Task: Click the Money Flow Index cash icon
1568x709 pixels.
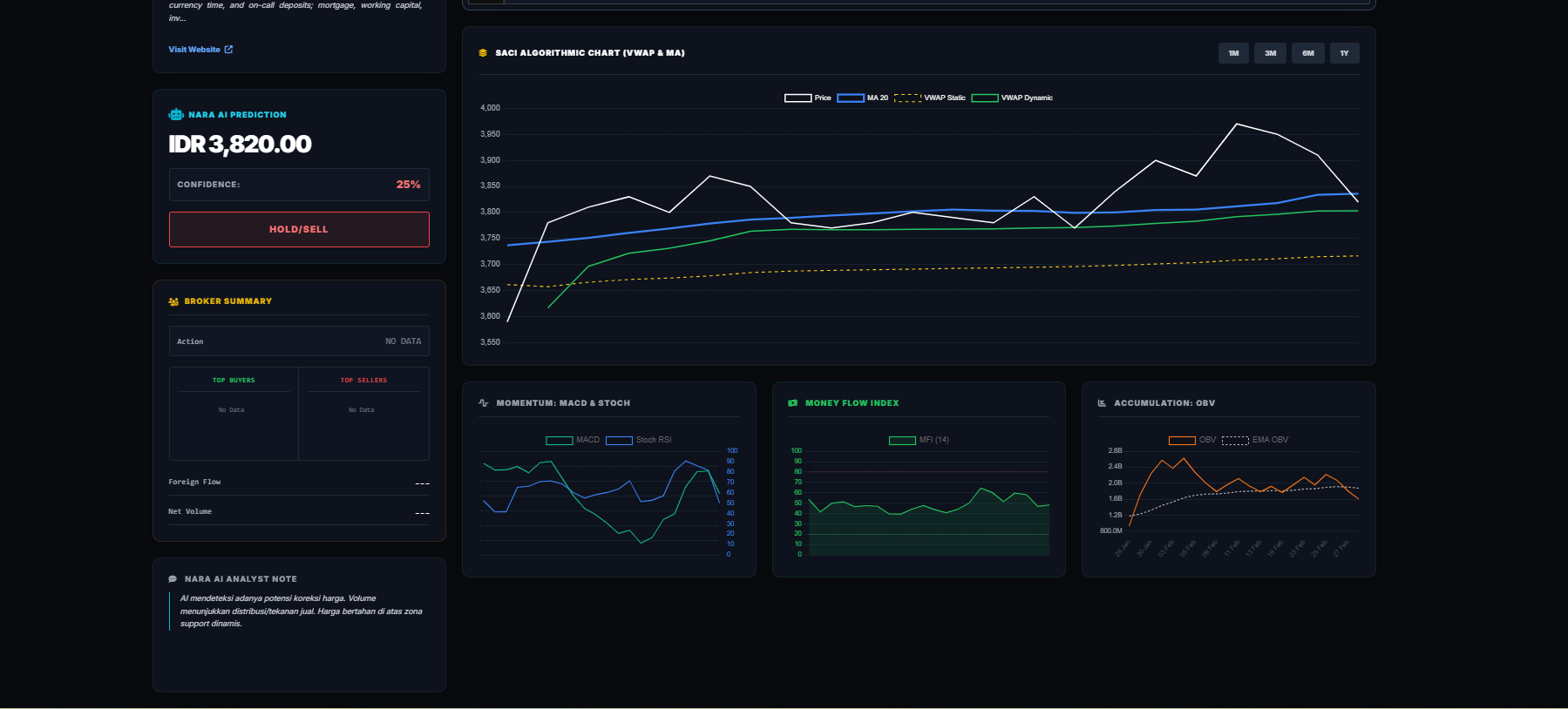Action: click(x=793, y=403)
